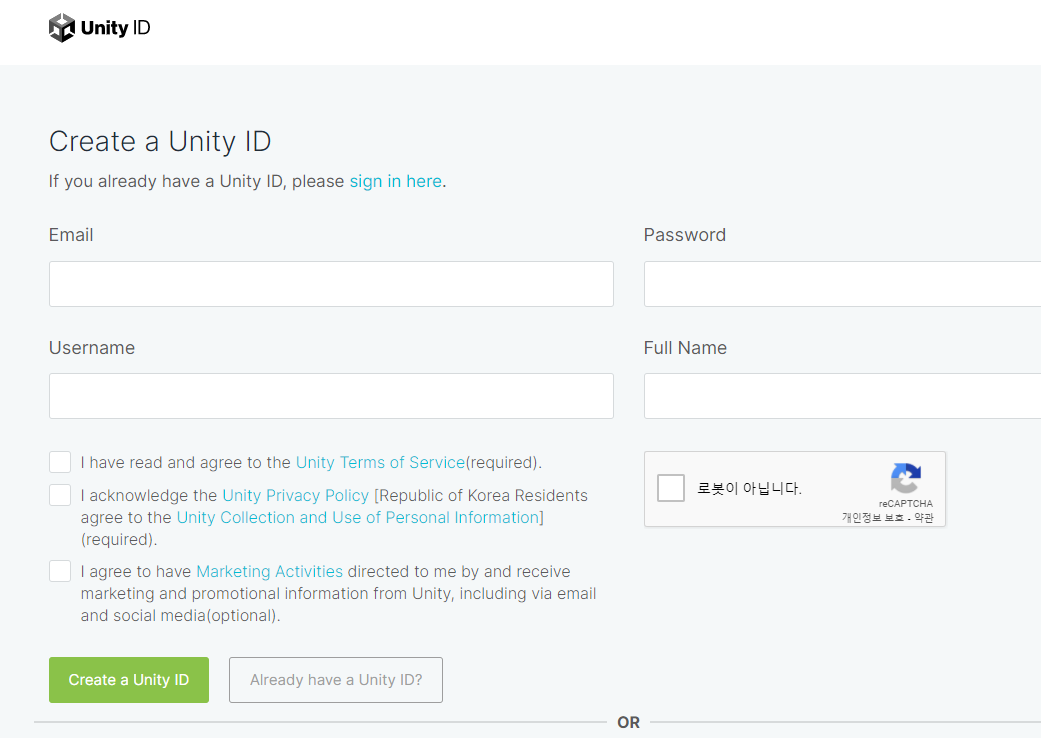Viewport: 1041px width, 738px height.
Task: Check the Terms of Service agreement box
Action: click(x=60, y=462)
